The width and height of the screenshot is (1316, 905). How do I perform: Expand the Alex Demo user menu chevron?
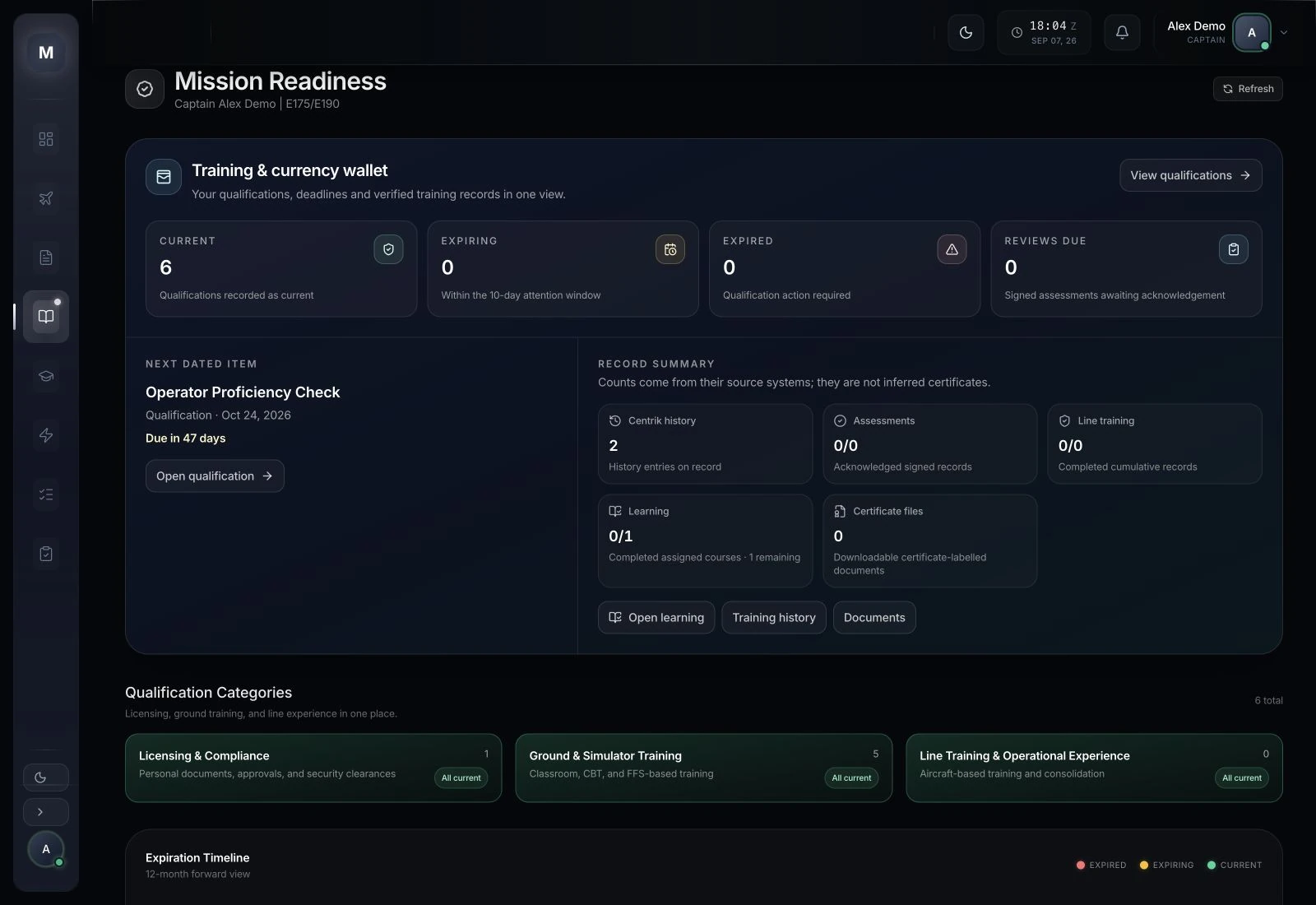[x=1284, y=33]
